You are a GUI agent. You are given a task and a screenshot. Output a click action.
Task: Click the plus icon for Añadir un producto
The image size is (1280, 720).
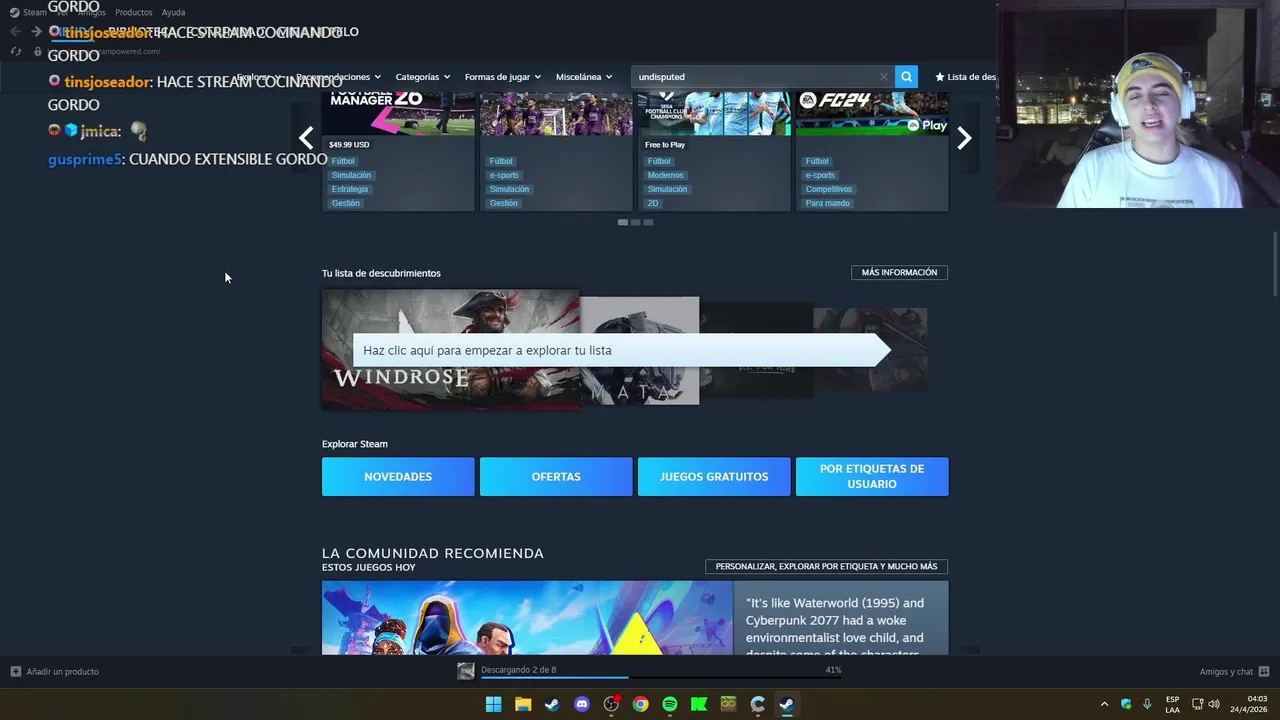click(15, 671)
